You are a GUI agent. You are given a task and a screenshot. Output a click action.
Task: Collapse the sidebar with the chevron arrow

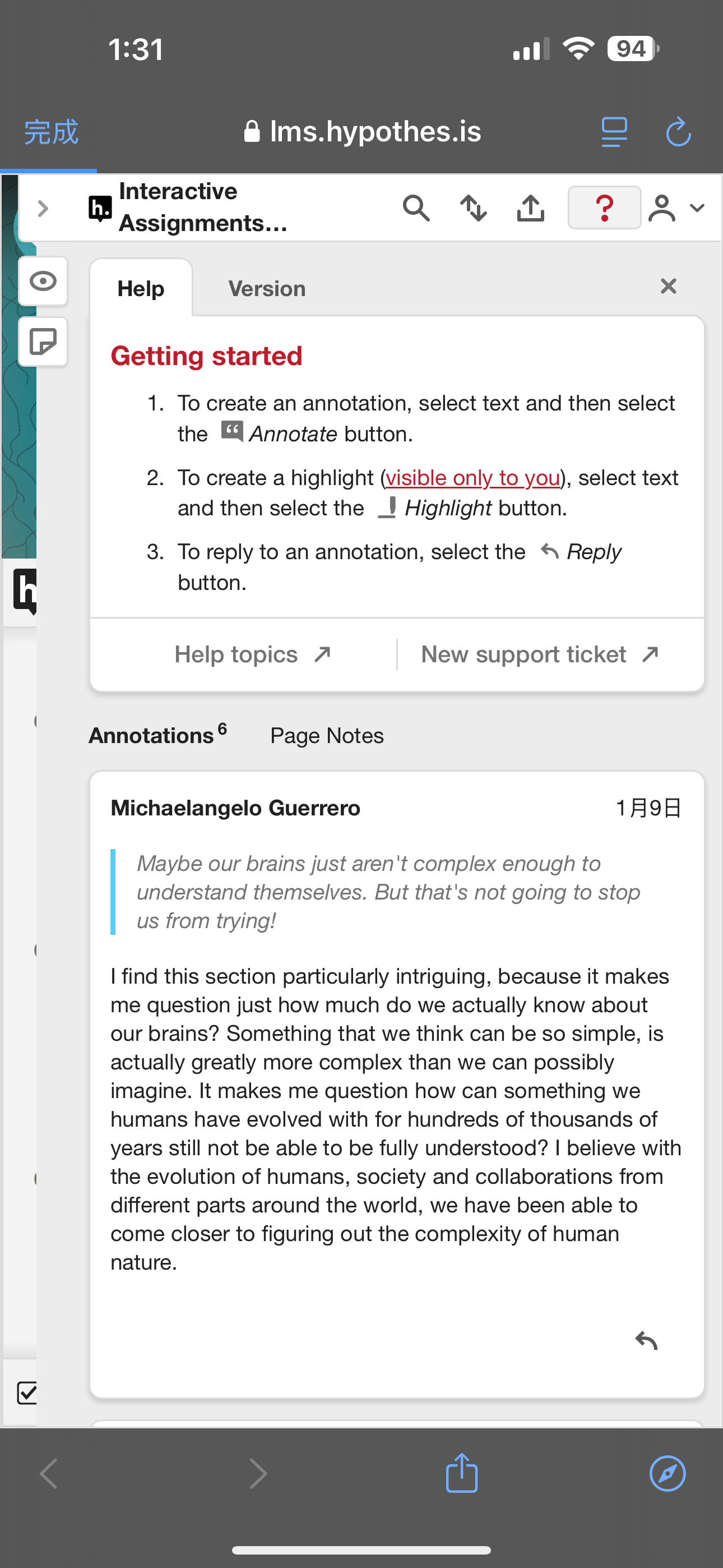coord(43,209)
